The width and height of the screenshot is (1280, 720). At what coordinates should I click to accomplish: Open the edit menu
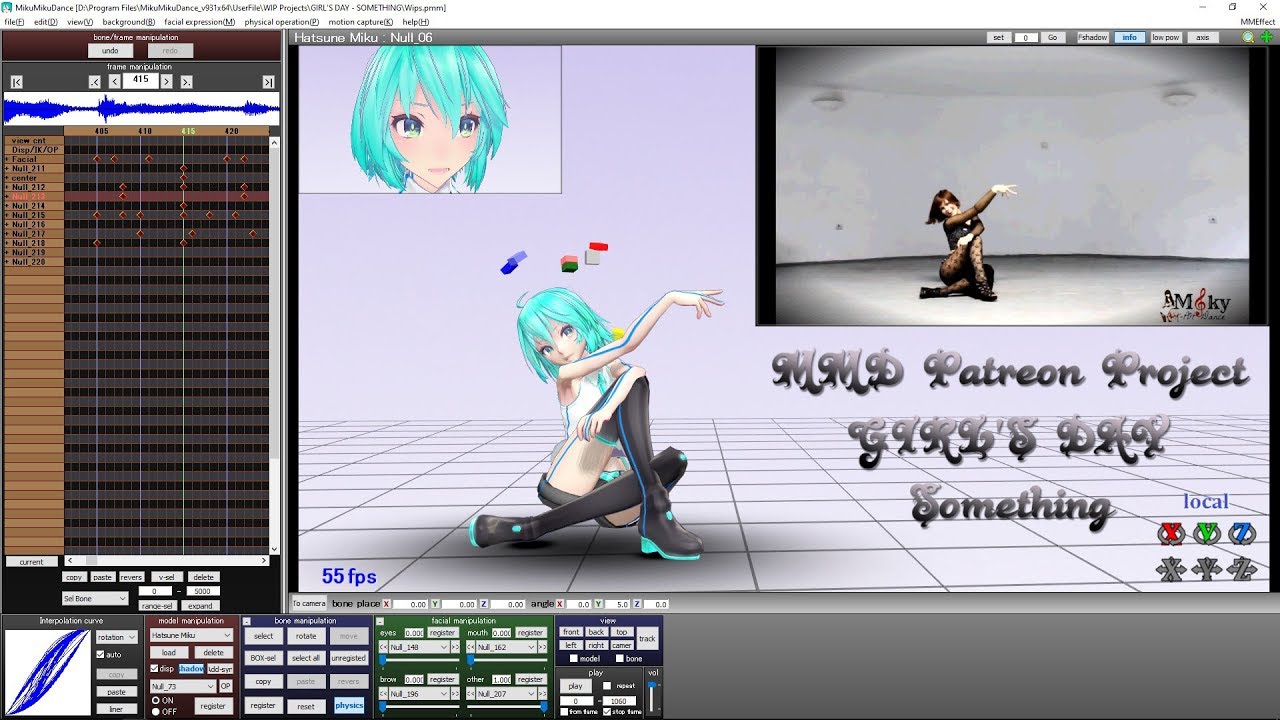(45, 21)
